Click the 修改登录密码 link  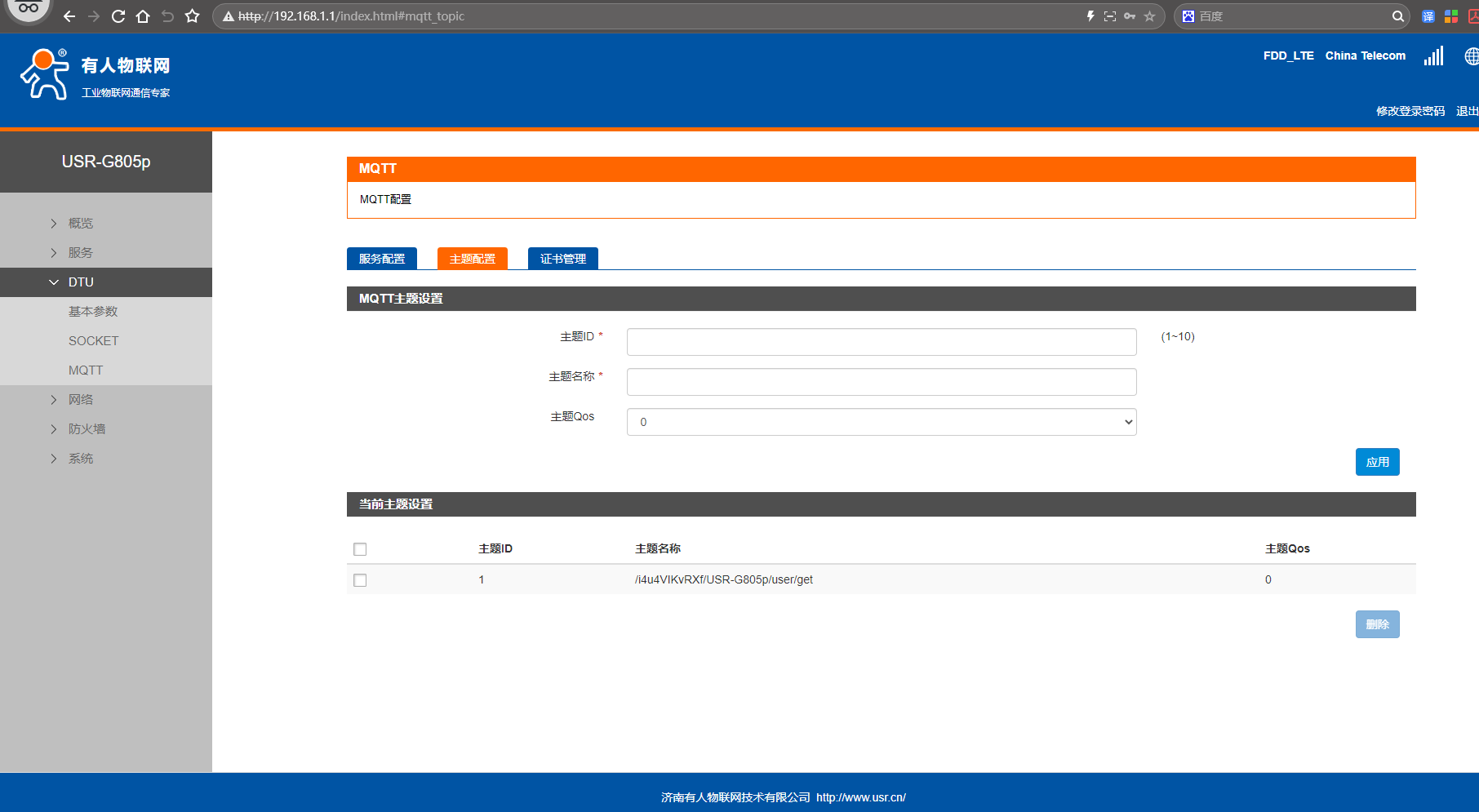pyautogui.click(x=1410, y=111)
